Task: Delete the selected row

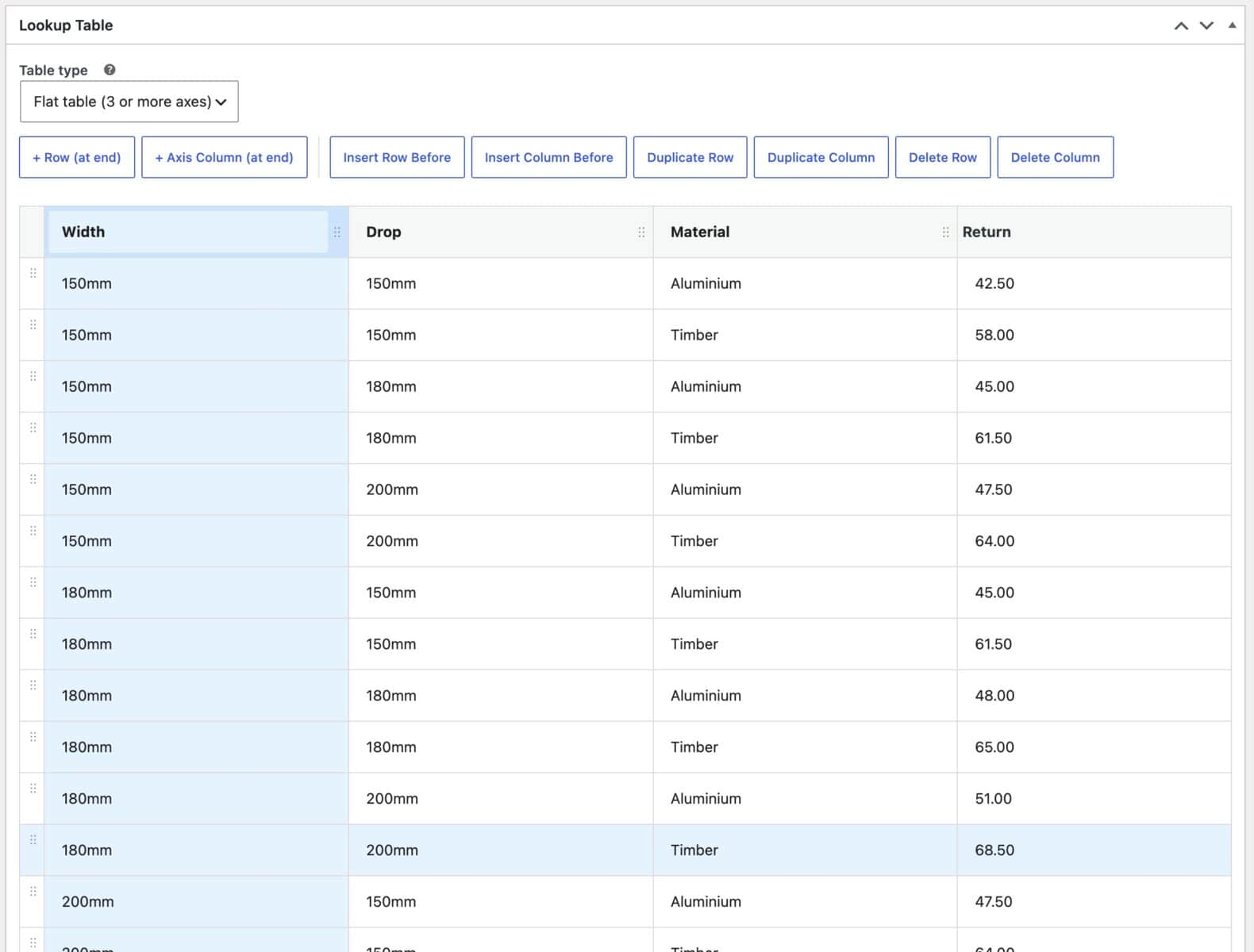Action: (943, 157)
